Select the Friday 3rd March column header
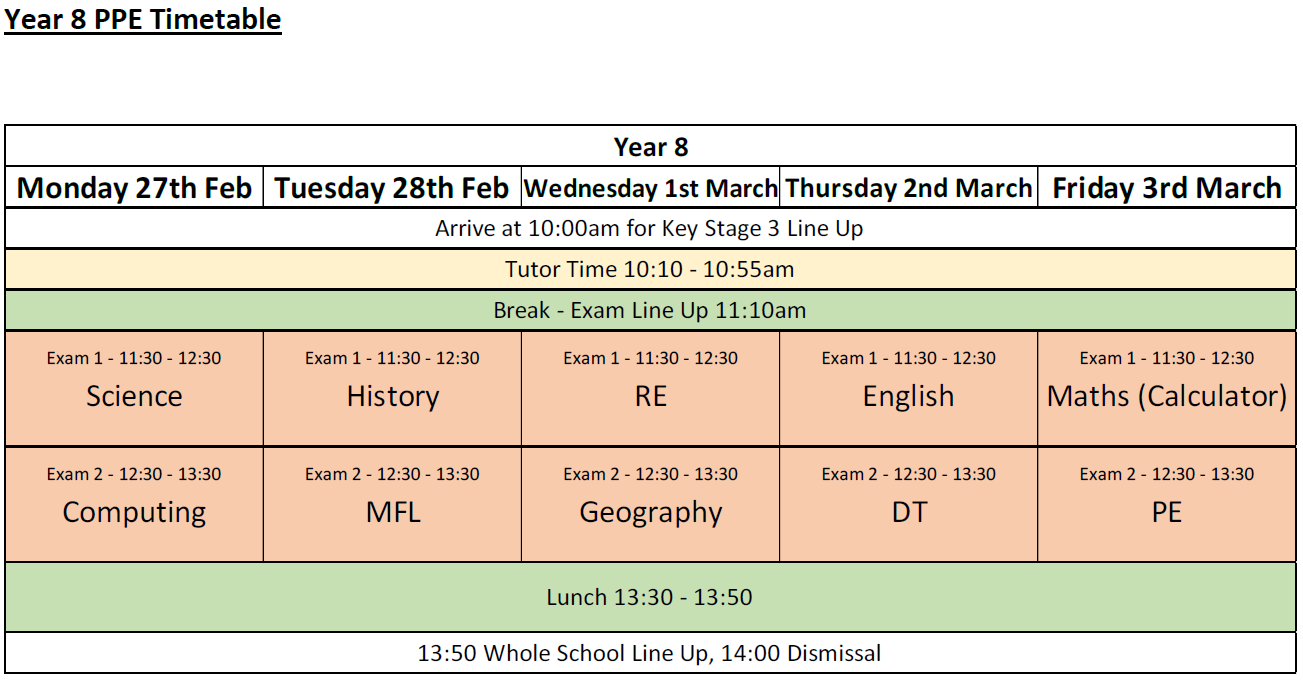 click(1167, 188)
